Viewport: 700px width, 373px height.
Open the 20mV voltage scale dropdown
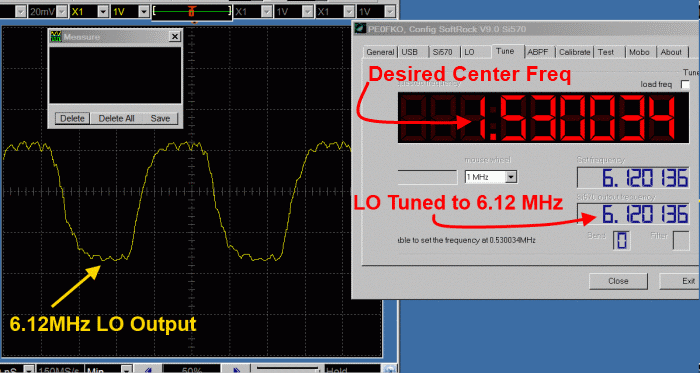click(62, 12)
